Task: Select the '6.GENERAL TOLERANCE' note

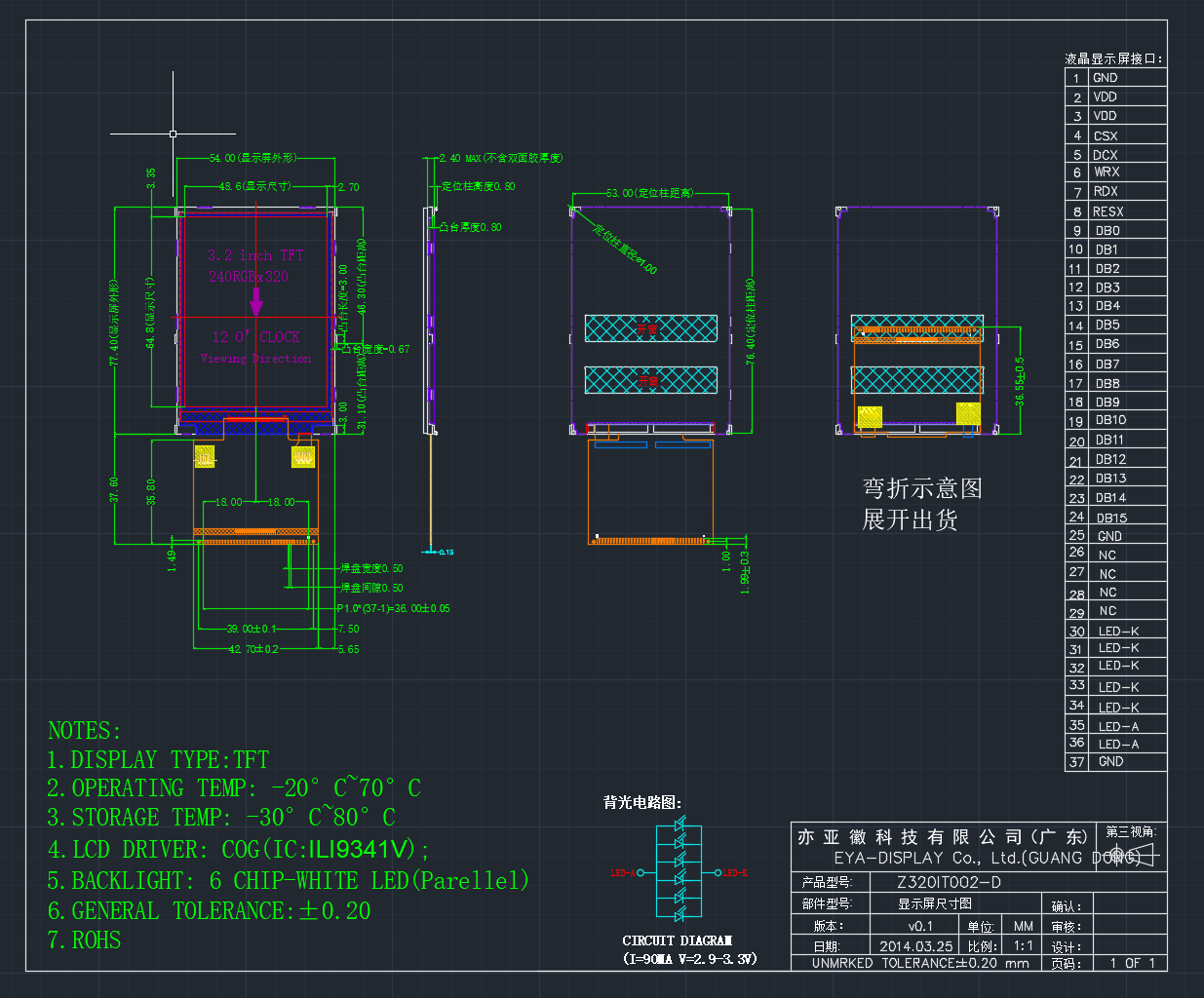Action: pyautogui.click(x=209, y=910)
